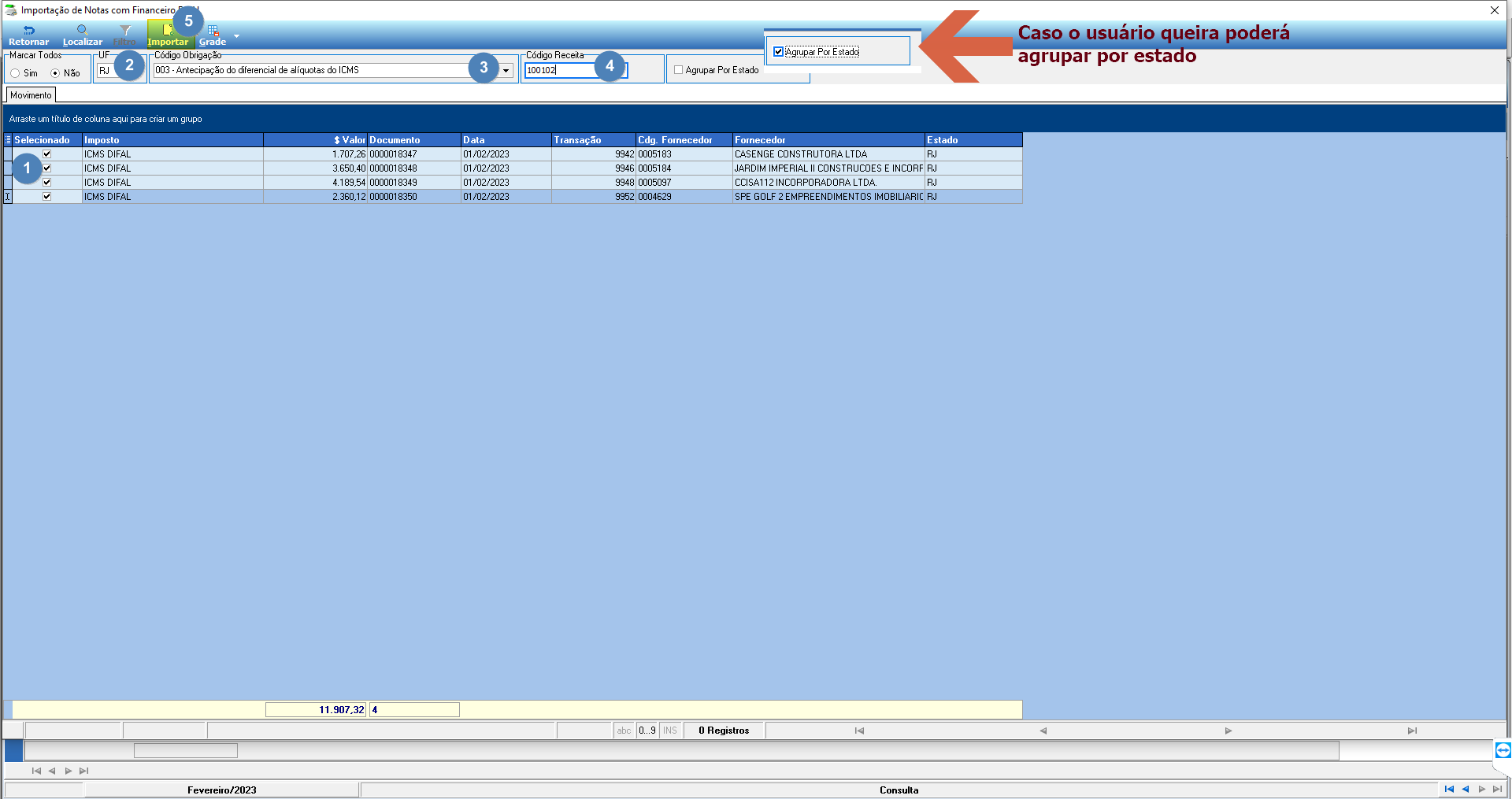
Task: Sort by Transação column header
Action: tap(594, 140)
